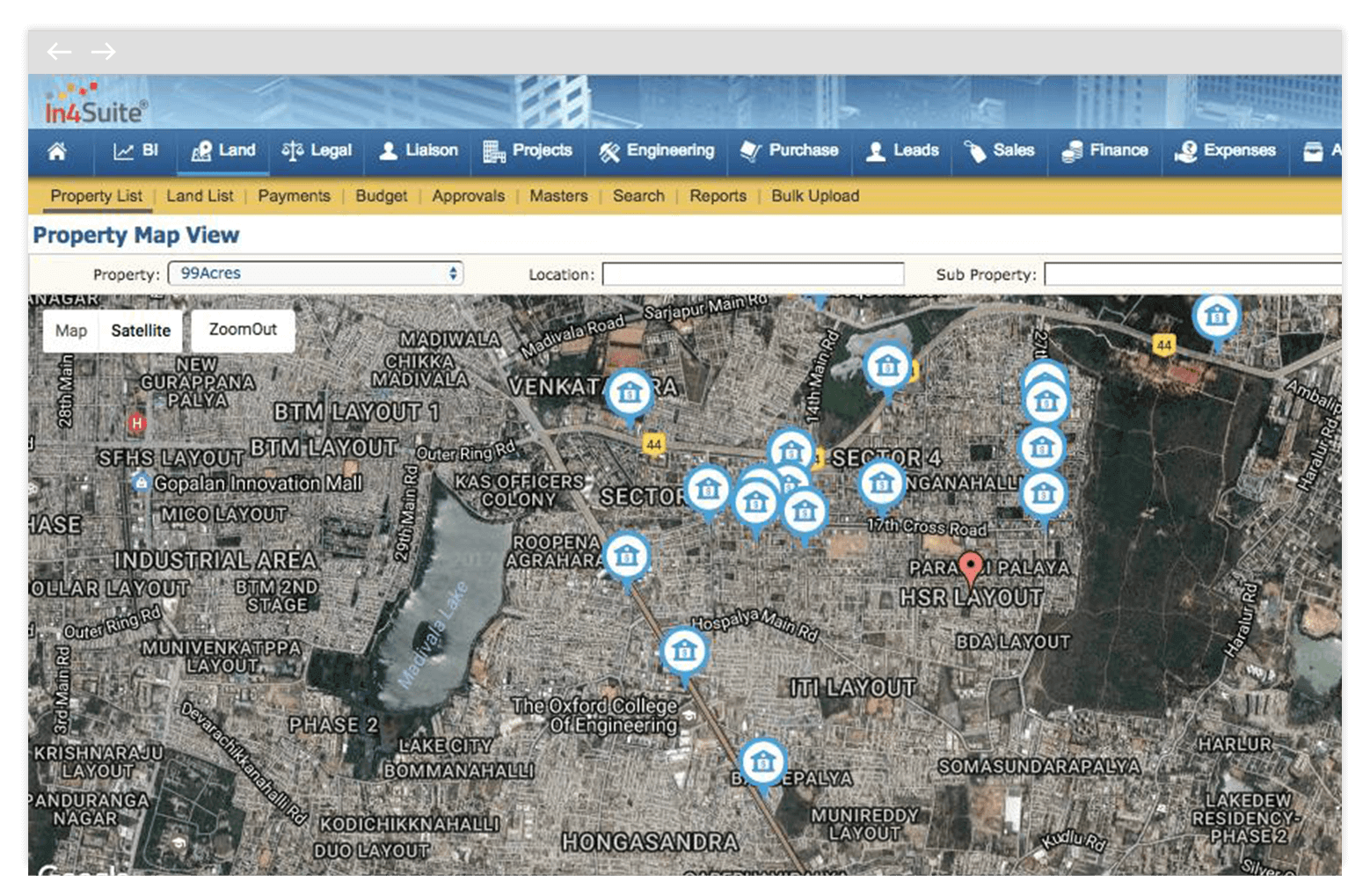
Task: Click the Sub Property input box
Action: click(x=1196, y=273)
